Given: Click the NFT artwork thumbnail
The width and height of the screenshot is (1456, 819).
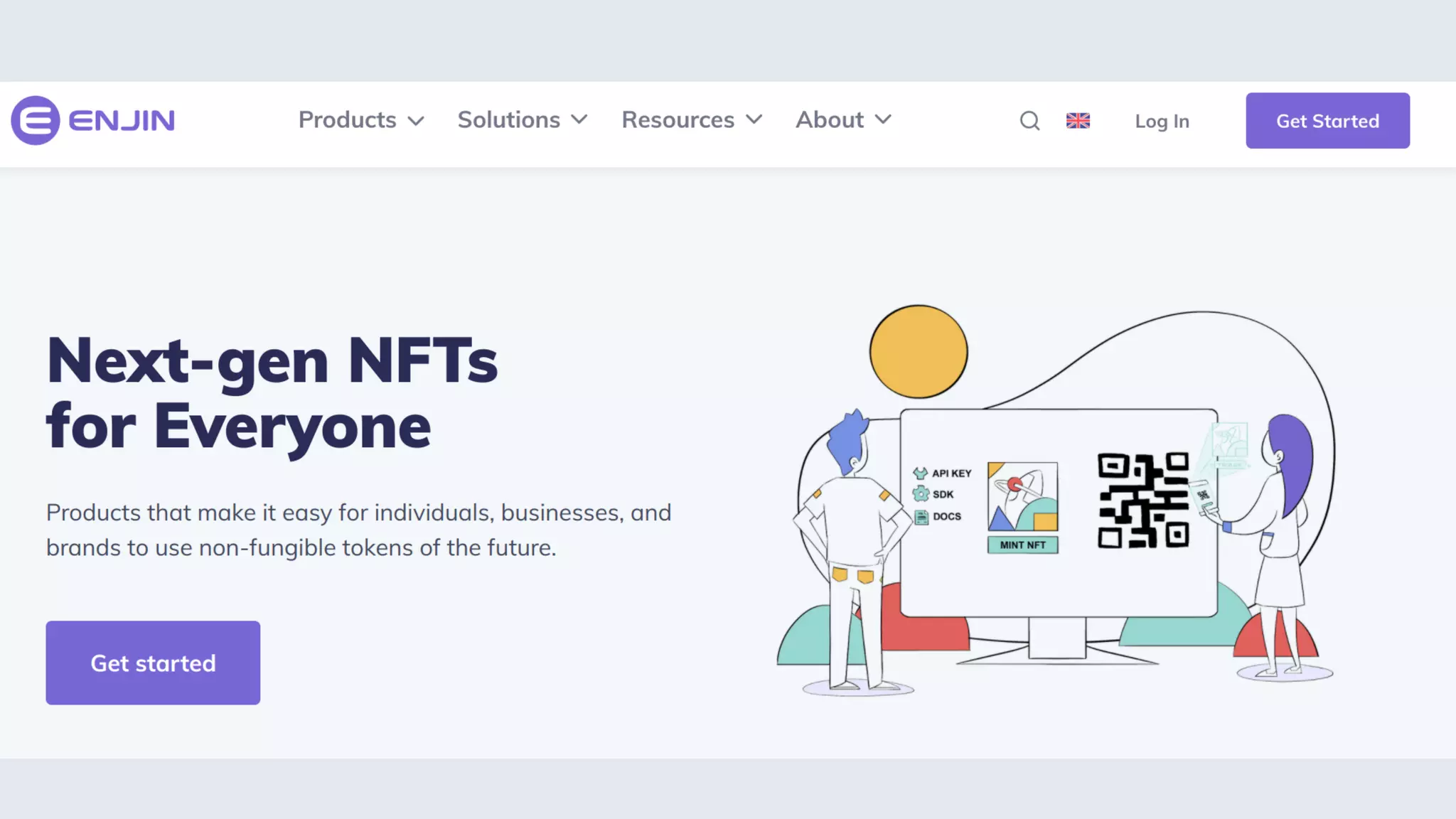Looking at the screenshot, I should (x=1022, y=496).
